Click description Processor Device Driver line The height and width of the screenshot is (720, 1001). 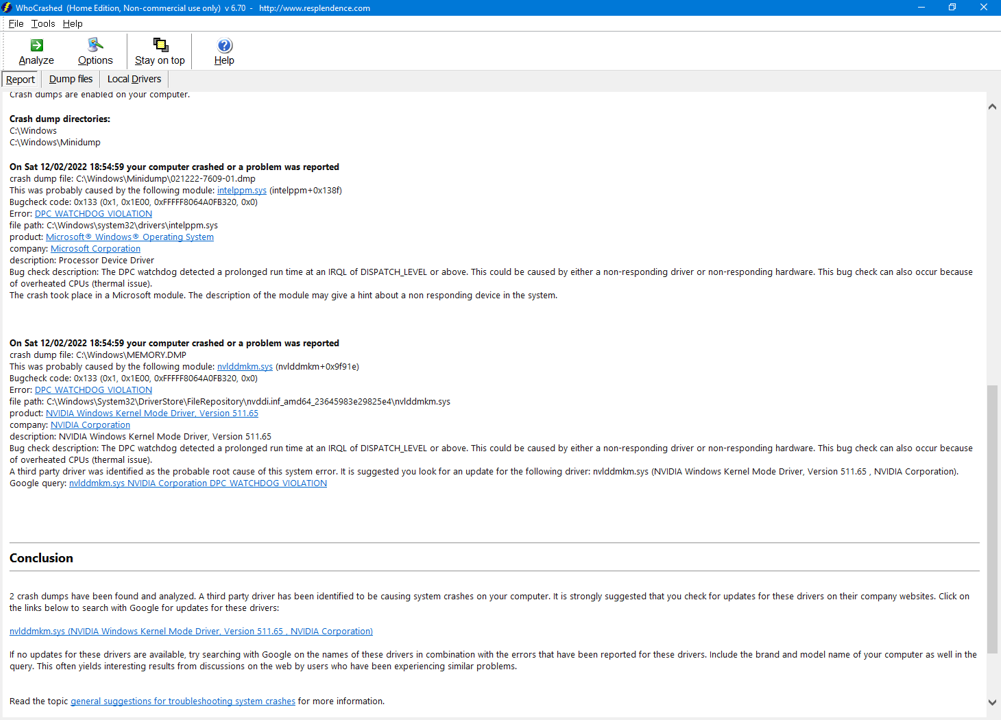[x=82, y=260]
